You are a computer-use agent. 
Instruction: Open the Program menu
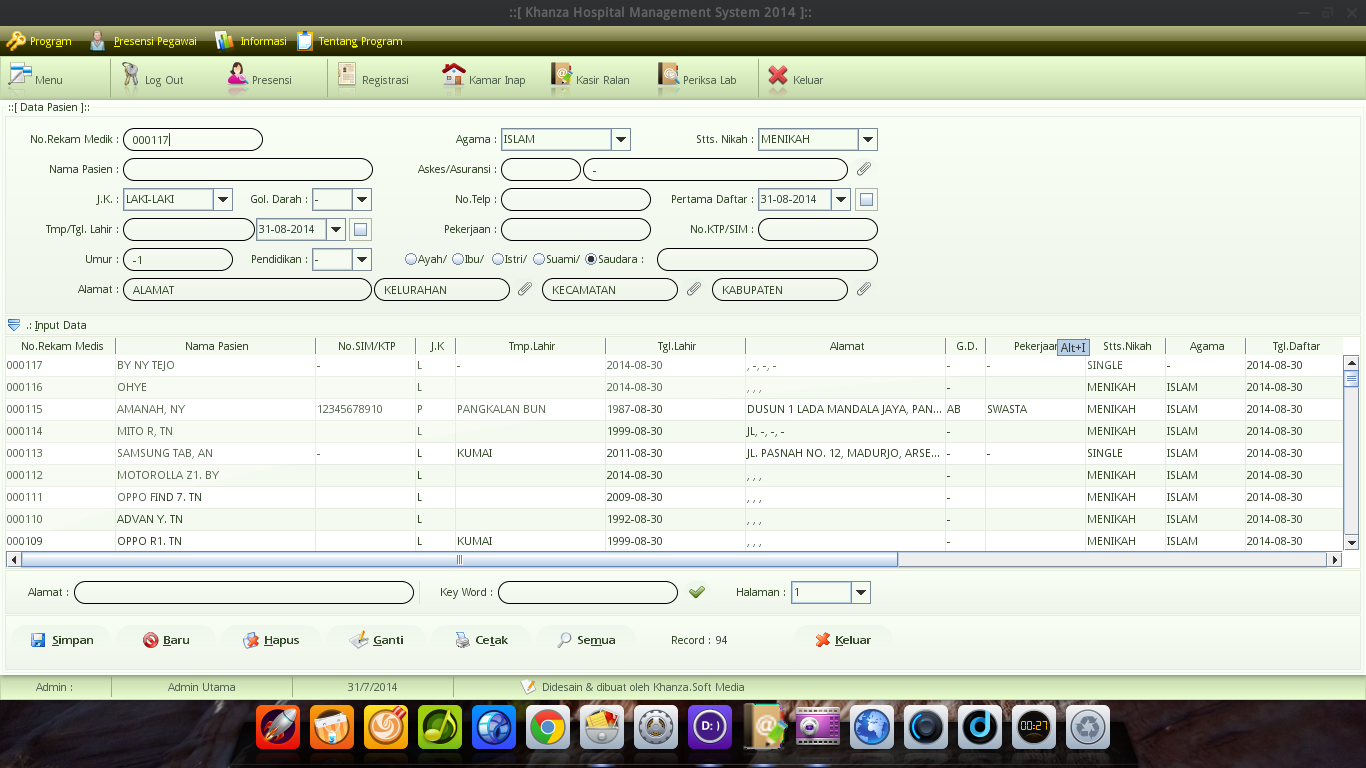39,41
